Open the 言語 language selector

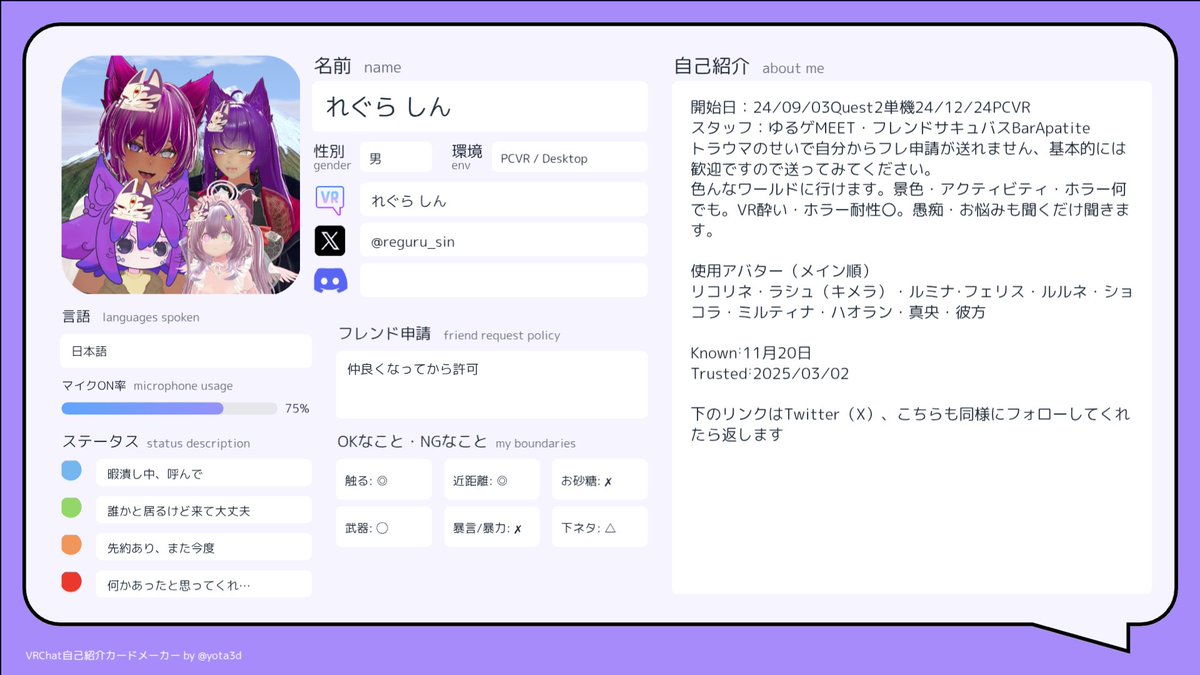(x=185, y=351)
